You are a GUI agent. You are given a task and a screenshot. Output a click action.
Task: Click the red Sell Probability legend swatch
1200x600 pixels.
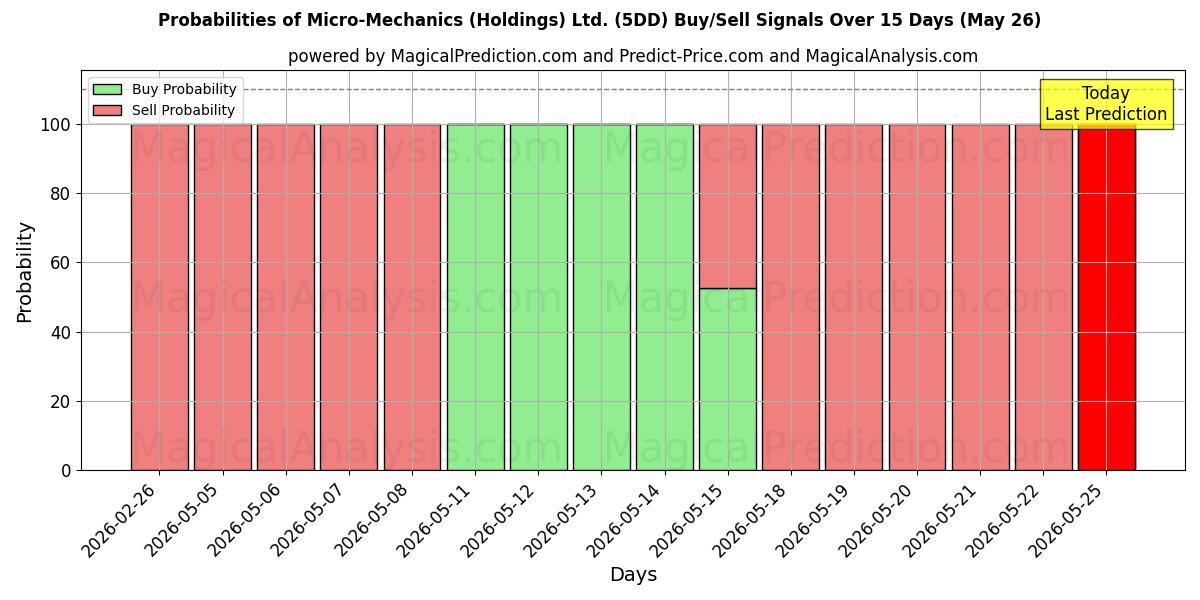tap(107, 111)
